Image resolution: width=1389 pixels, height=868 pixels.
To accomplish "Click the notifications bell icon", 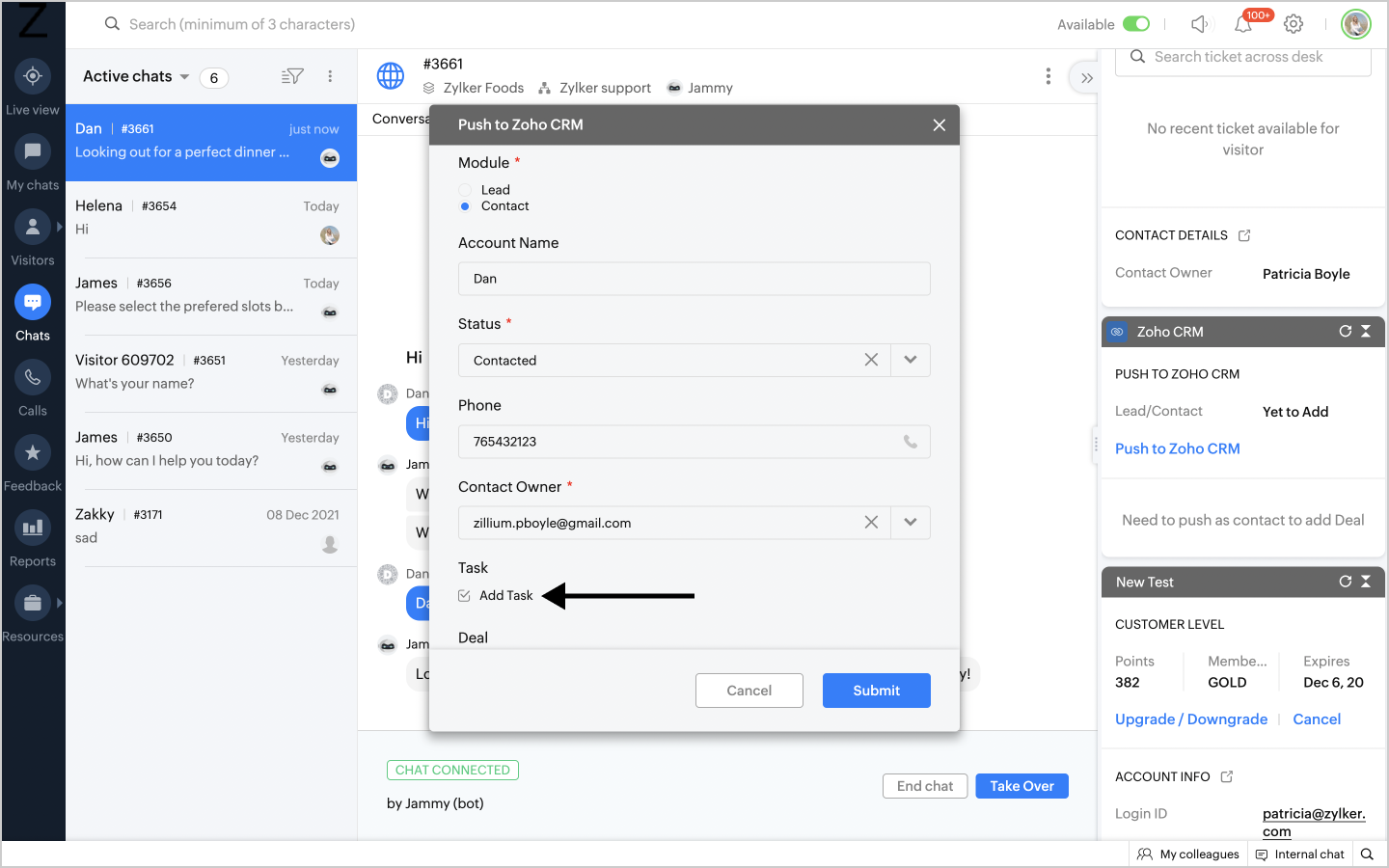I will (x=1243, y=25).
